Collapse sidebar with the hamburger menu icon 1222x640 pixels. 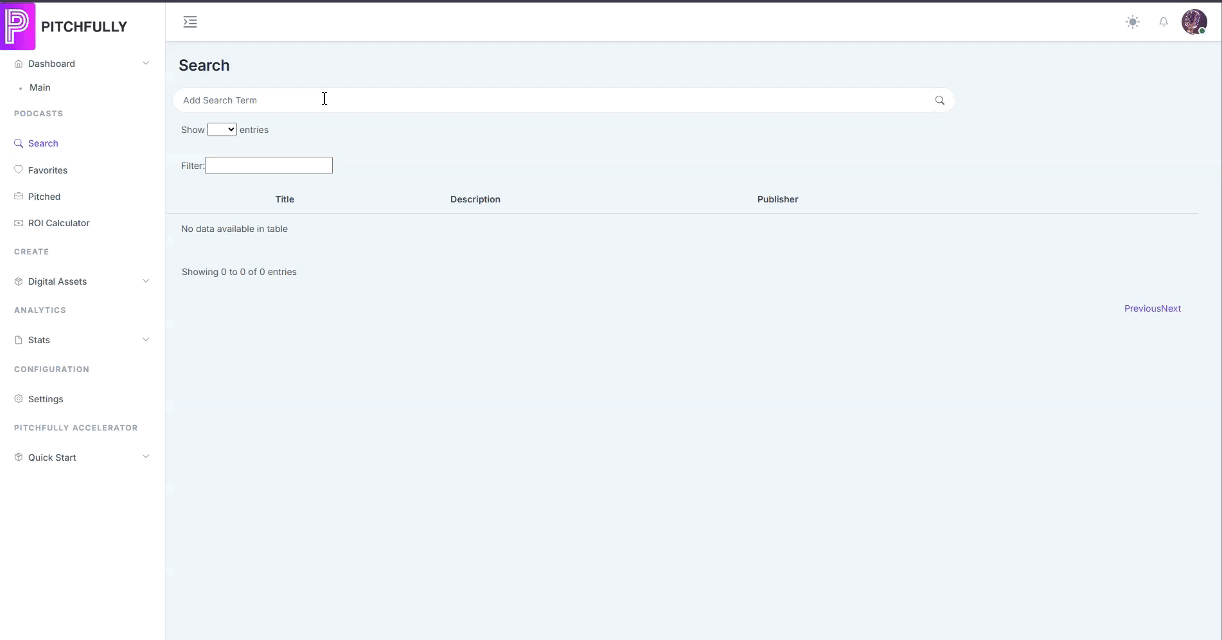tap(190, 22)
